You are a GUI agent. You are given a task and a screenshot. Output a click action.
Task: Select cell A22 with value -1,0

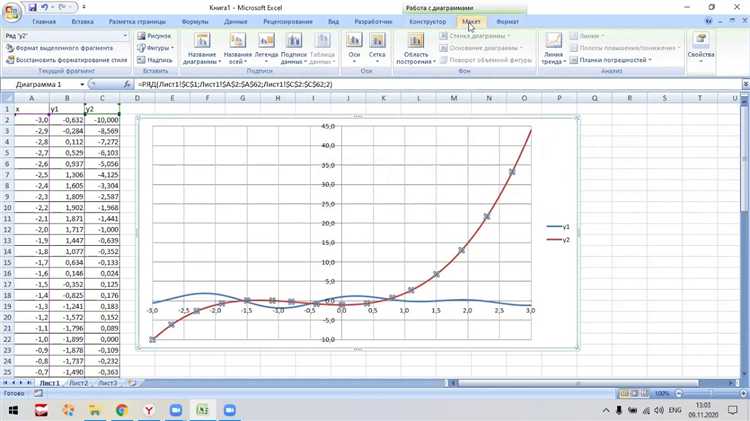click(x=32, y=339)
